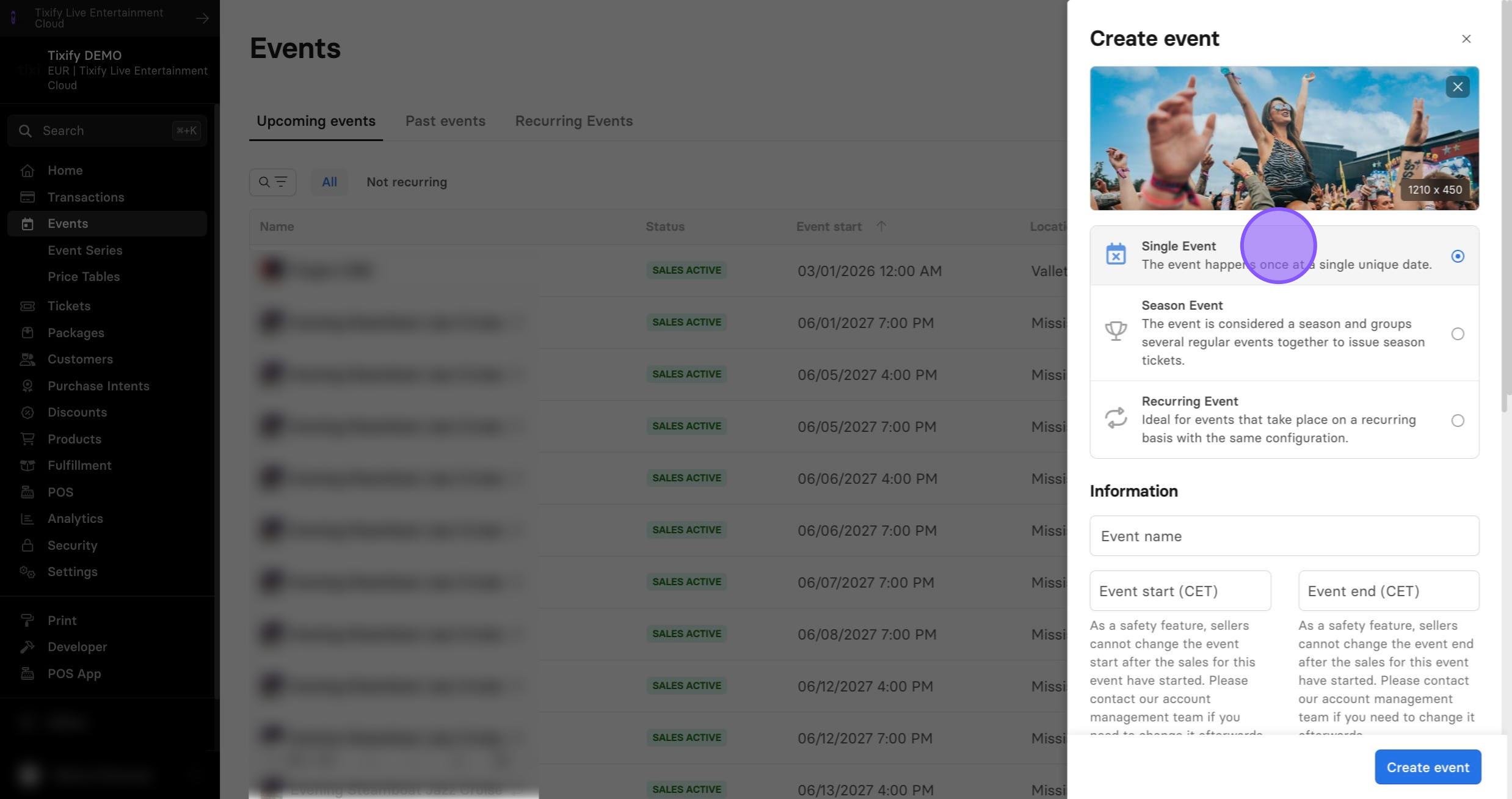The image size is (1512, 799).
Task: Select the Single Event radio button
Action: 1457,256
